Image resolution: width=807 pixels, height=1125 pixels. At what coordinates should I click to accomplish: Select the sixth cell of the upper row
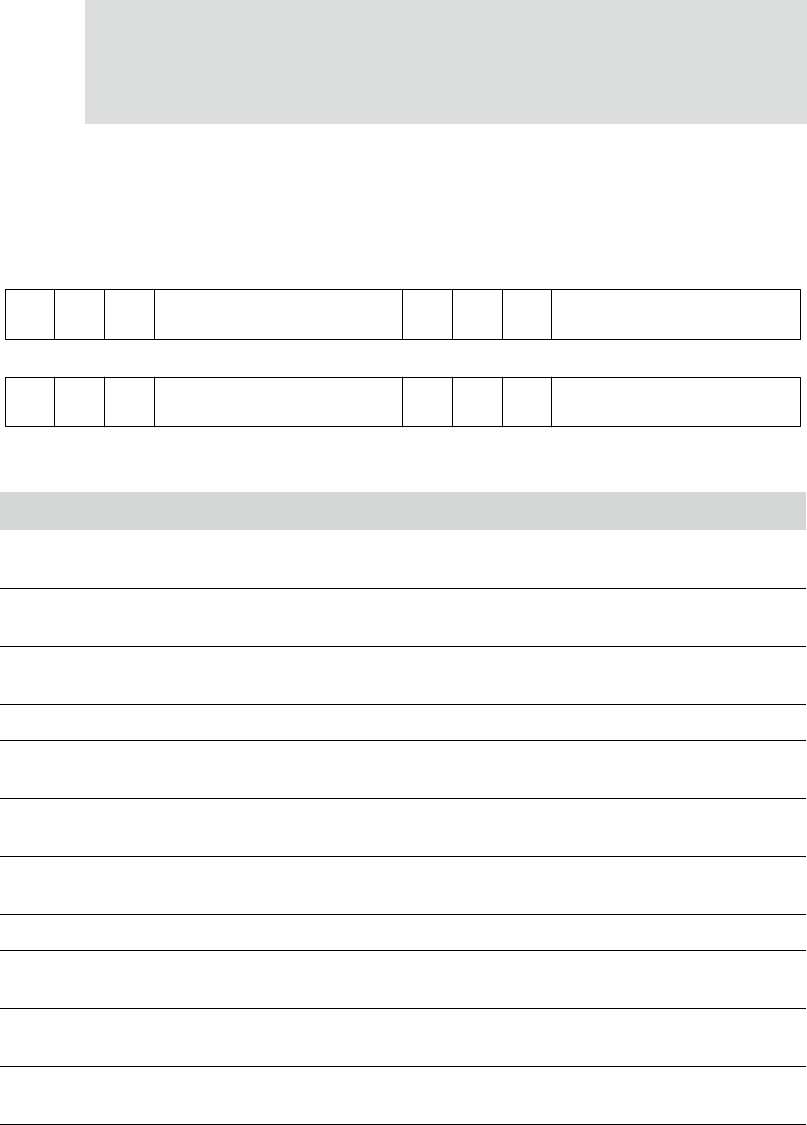477,314
